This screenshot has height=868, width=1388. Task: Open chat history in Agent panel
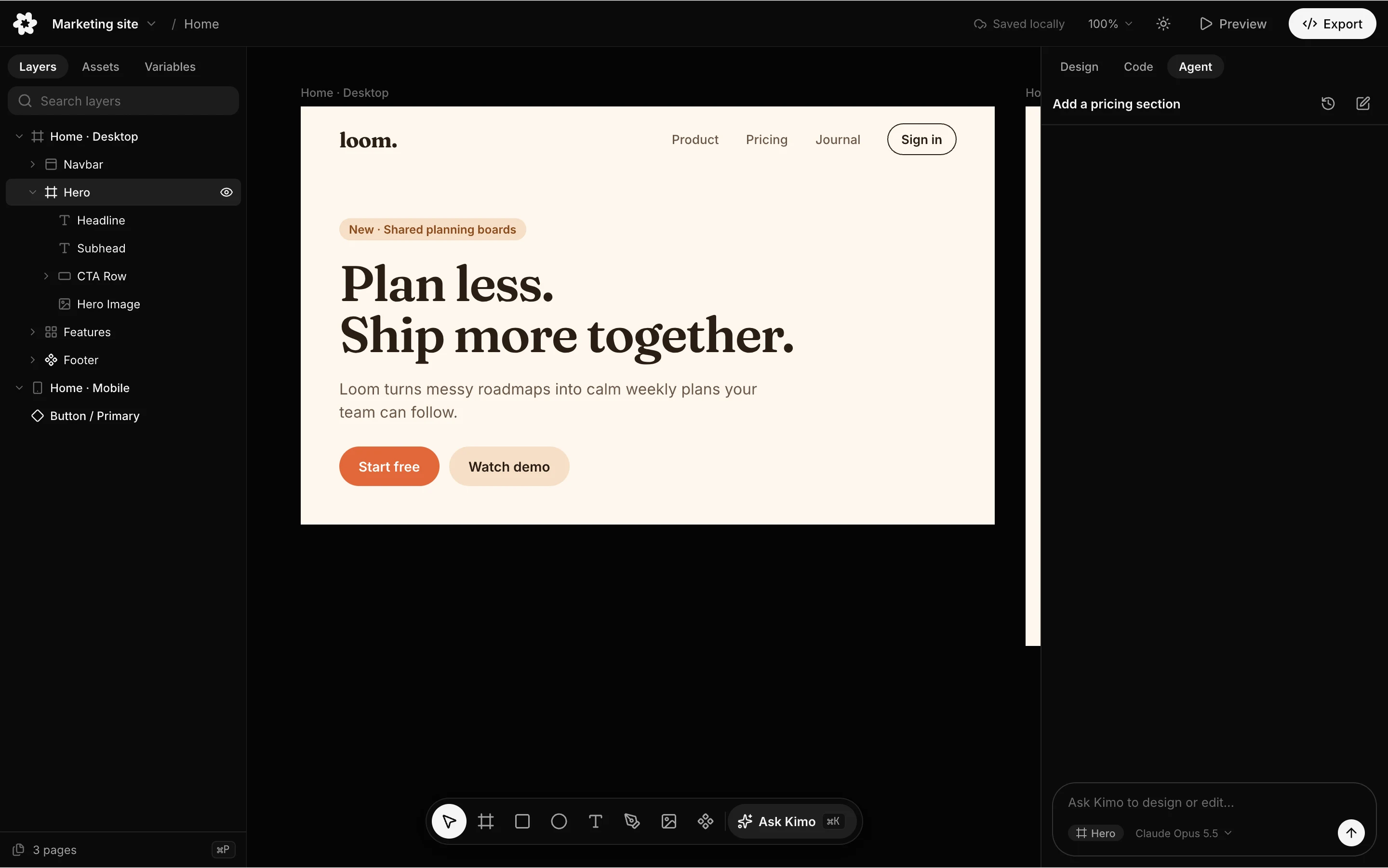[1328, 104]
